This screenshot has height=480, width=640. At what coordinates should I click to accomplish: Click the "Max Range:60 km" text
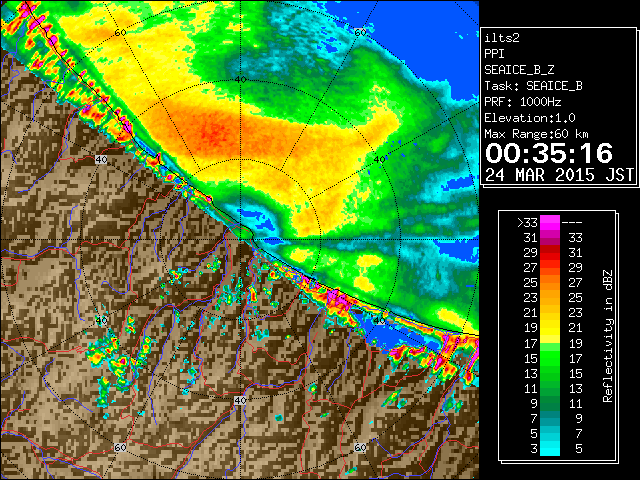pos(536,134)
